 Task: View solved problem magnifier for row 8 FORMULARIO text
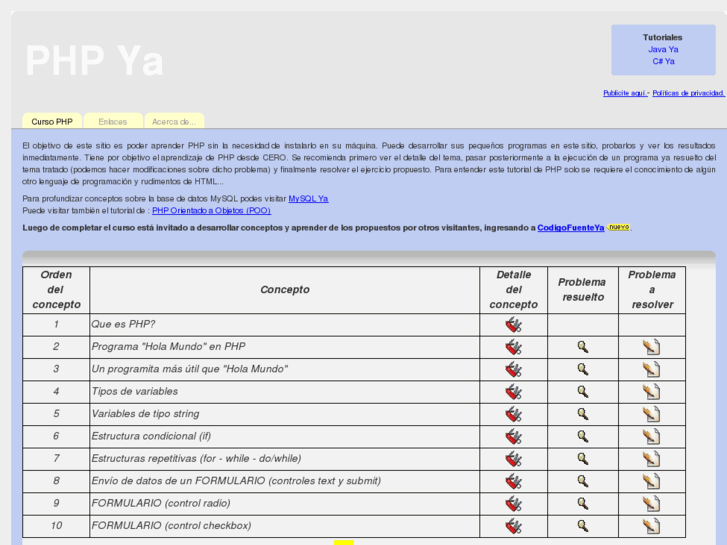click(x=583, y=481)
